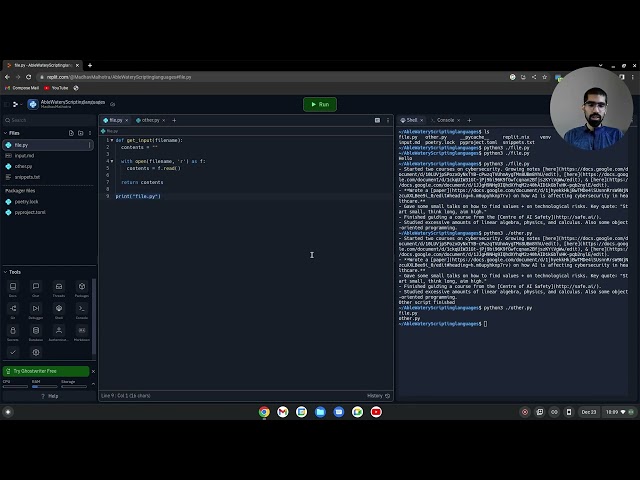Add a new tab in shell pane

(469, 120)
